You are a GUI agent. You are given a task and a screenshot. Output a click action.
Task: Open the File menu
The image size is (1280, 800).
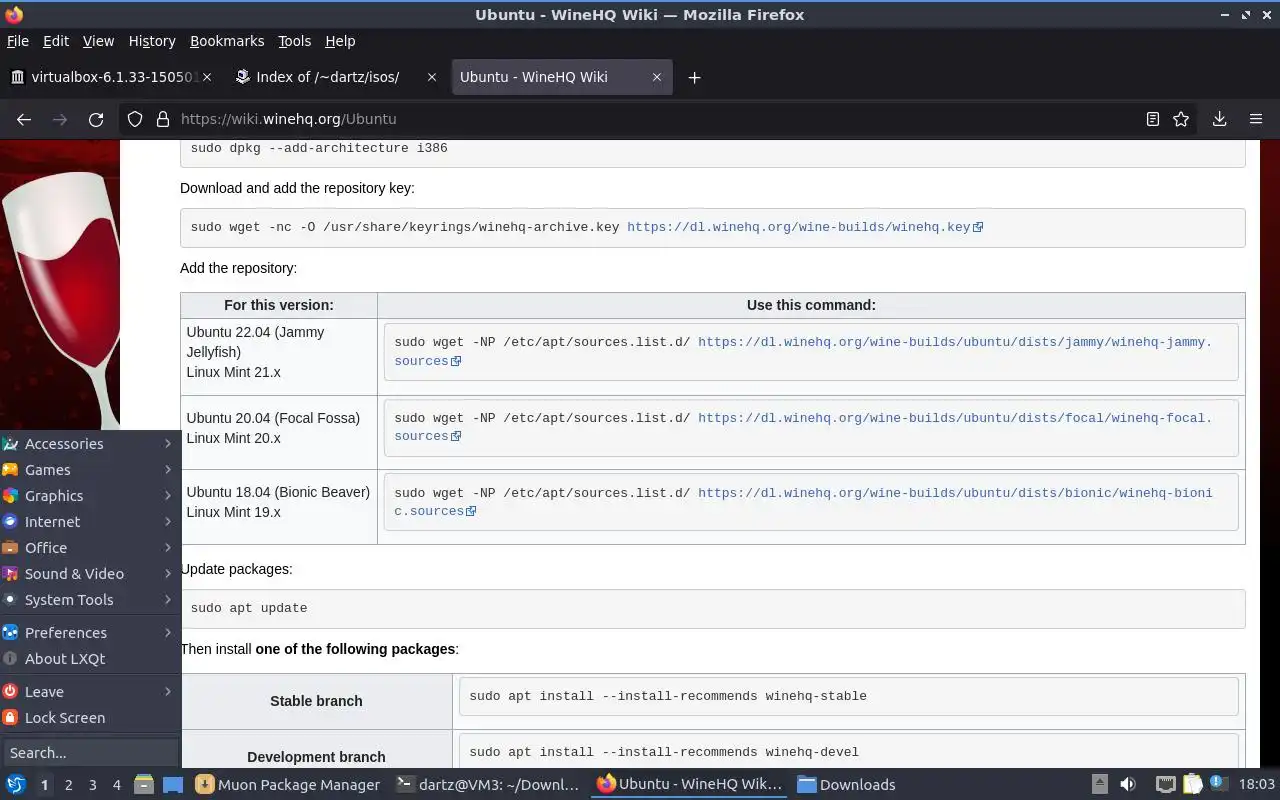18,41
